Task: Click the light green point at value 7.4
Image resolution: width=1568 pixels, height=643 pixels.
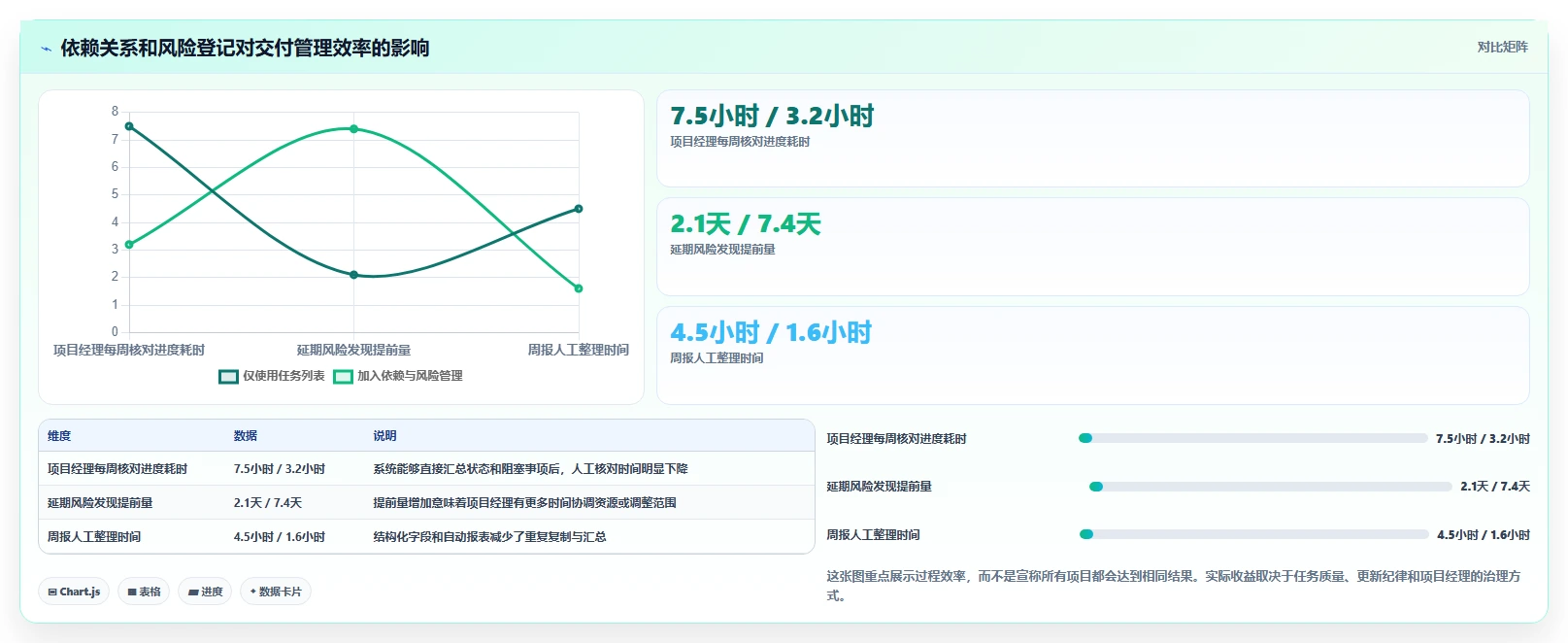Action: [353, 129]
